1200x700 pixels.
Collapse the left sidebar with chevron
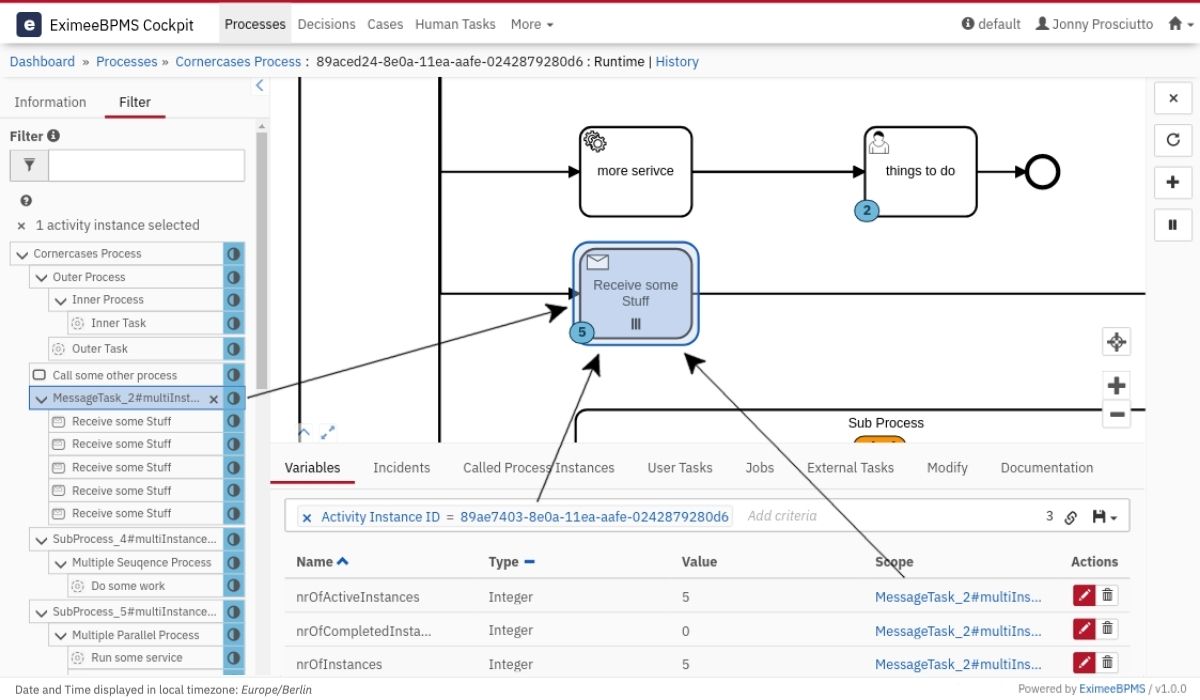(x=260, y=86)
